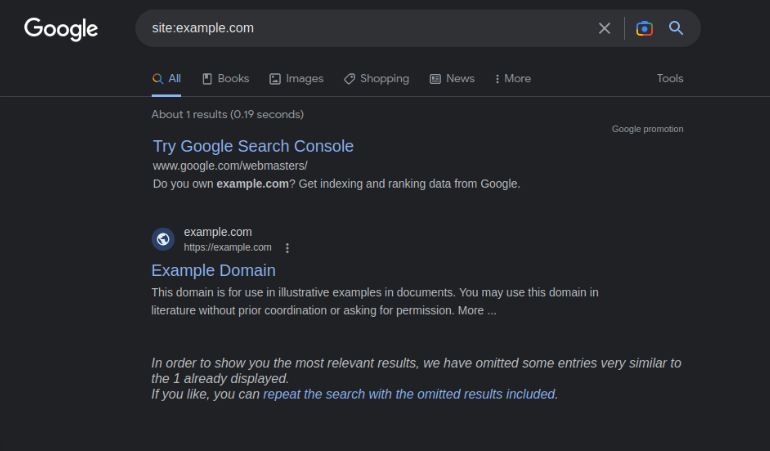Open the Tools filter options
Image resolution: width=770 pixels, height=451 pixels.
[x=670, y=79]
